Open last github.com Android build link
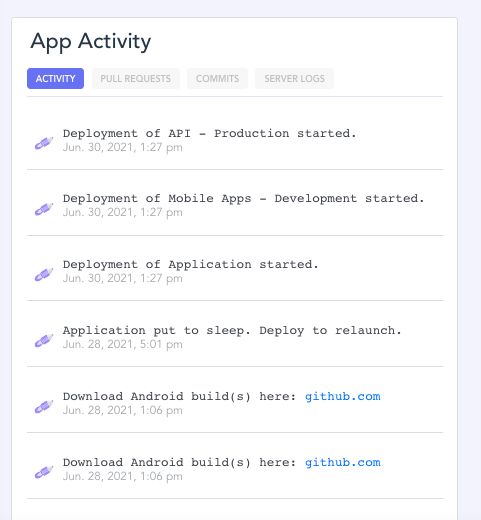481x520 pixels. pyautogui.click(x=343, y=462)
